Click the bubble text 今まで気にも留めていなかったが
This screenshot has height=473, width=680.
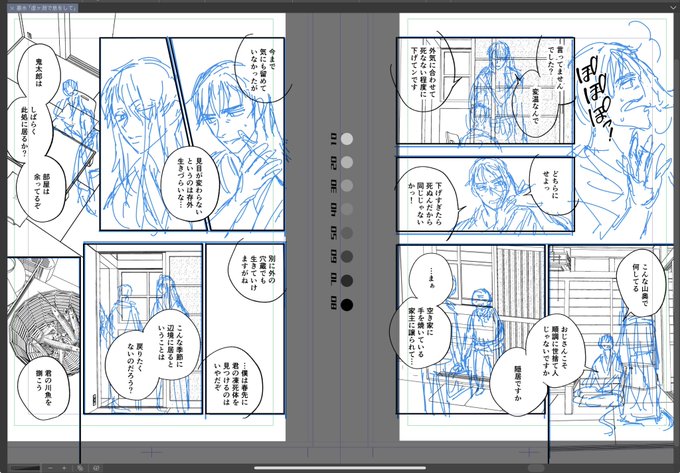260,69
